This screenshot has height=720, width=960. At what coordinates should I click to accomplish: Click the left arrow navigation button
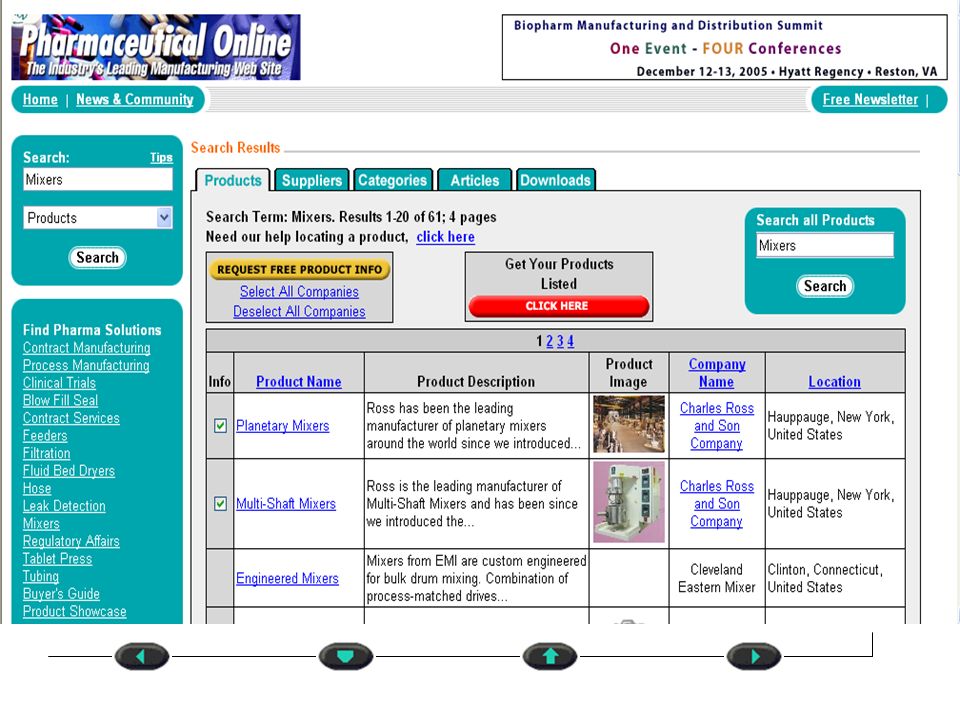[141, 656]
